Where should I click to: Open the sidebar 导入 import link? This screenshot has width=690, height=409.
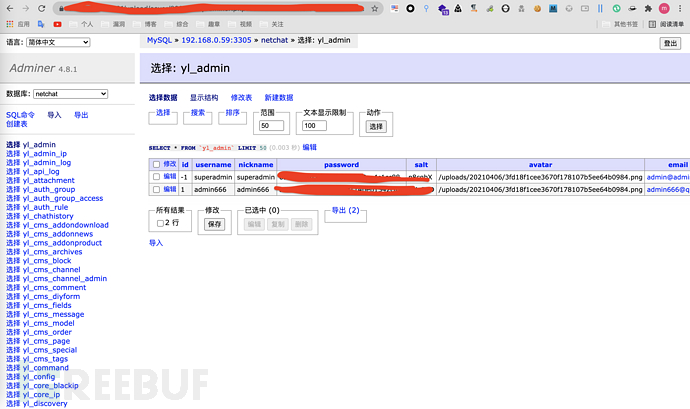(x=54, y=115)
